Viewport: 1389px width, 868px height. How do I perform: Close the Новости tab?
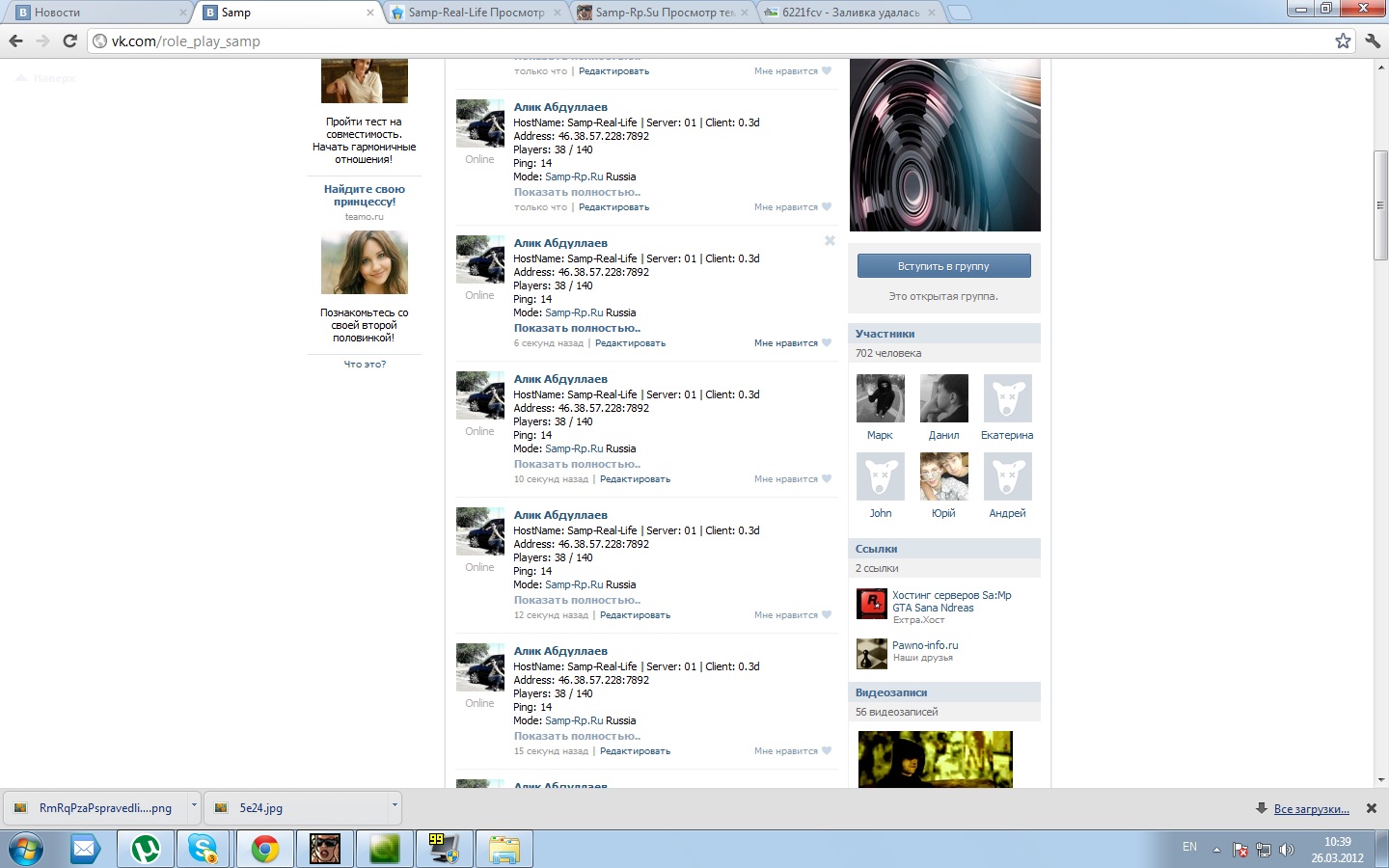click(183, 13)
